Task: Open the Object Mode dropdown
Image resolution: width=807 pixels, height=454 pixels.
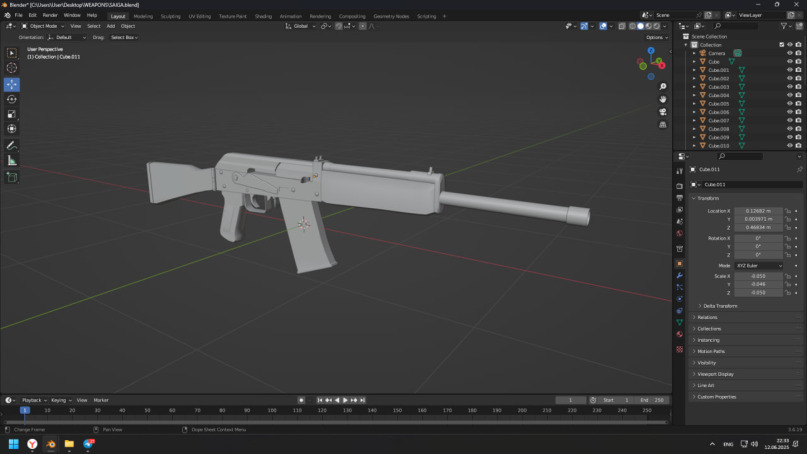Action: [43, 26]
